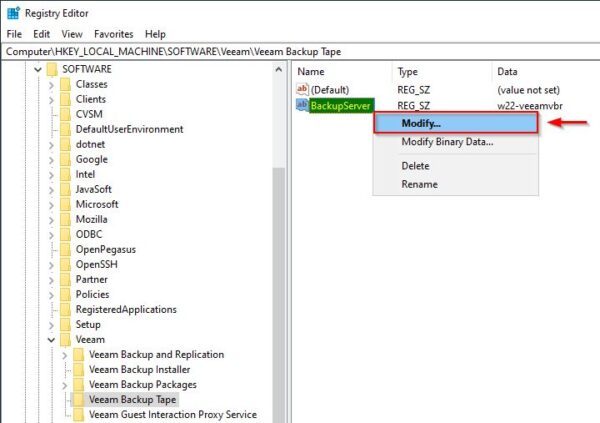Expand the Classes key

[51, 85]
